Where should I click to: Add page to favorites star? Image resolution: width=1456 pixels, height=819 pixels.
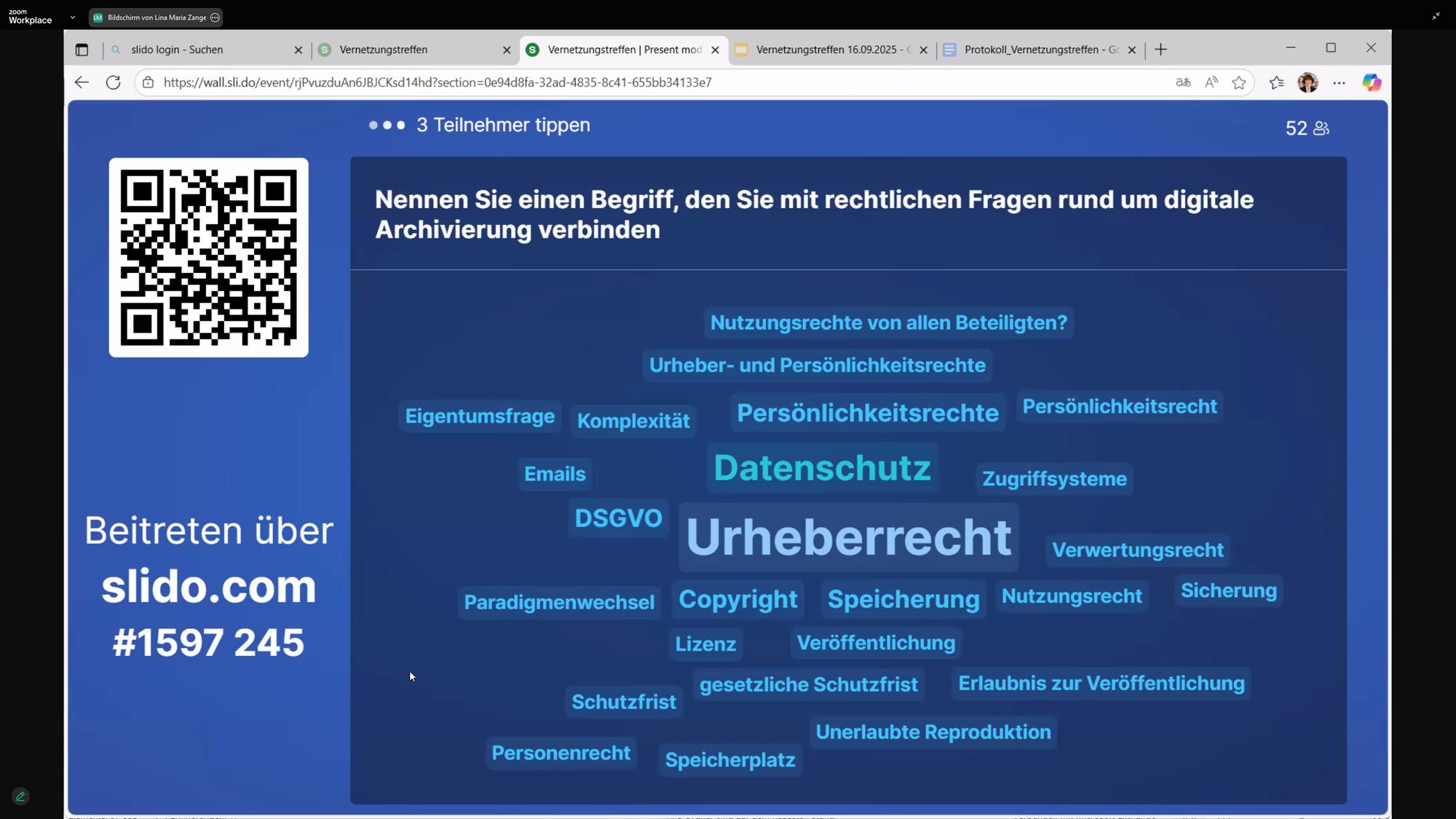tap(1239, 82)
